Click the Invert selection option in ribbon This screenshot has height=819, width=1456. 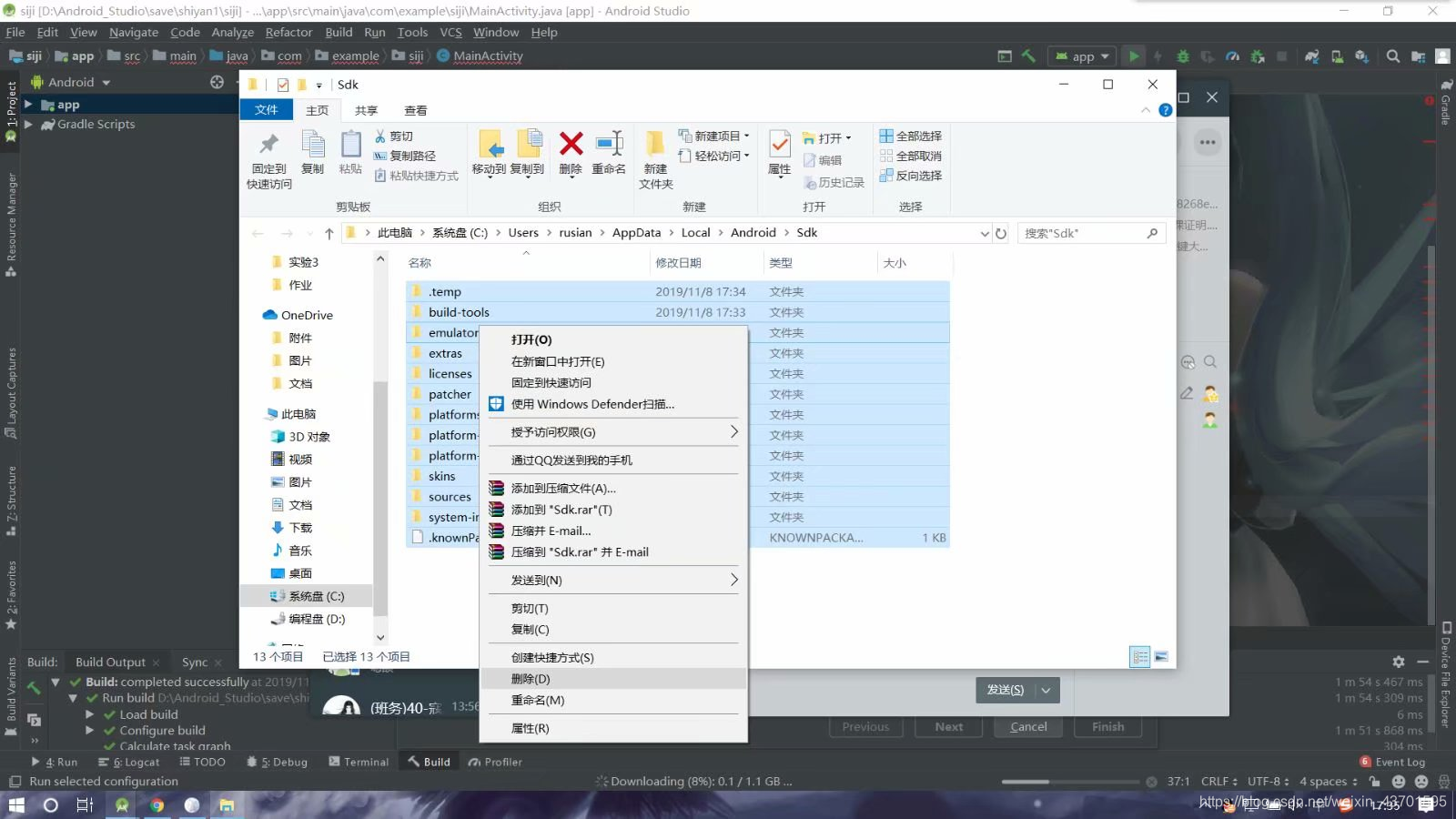[x=911, y=176]
